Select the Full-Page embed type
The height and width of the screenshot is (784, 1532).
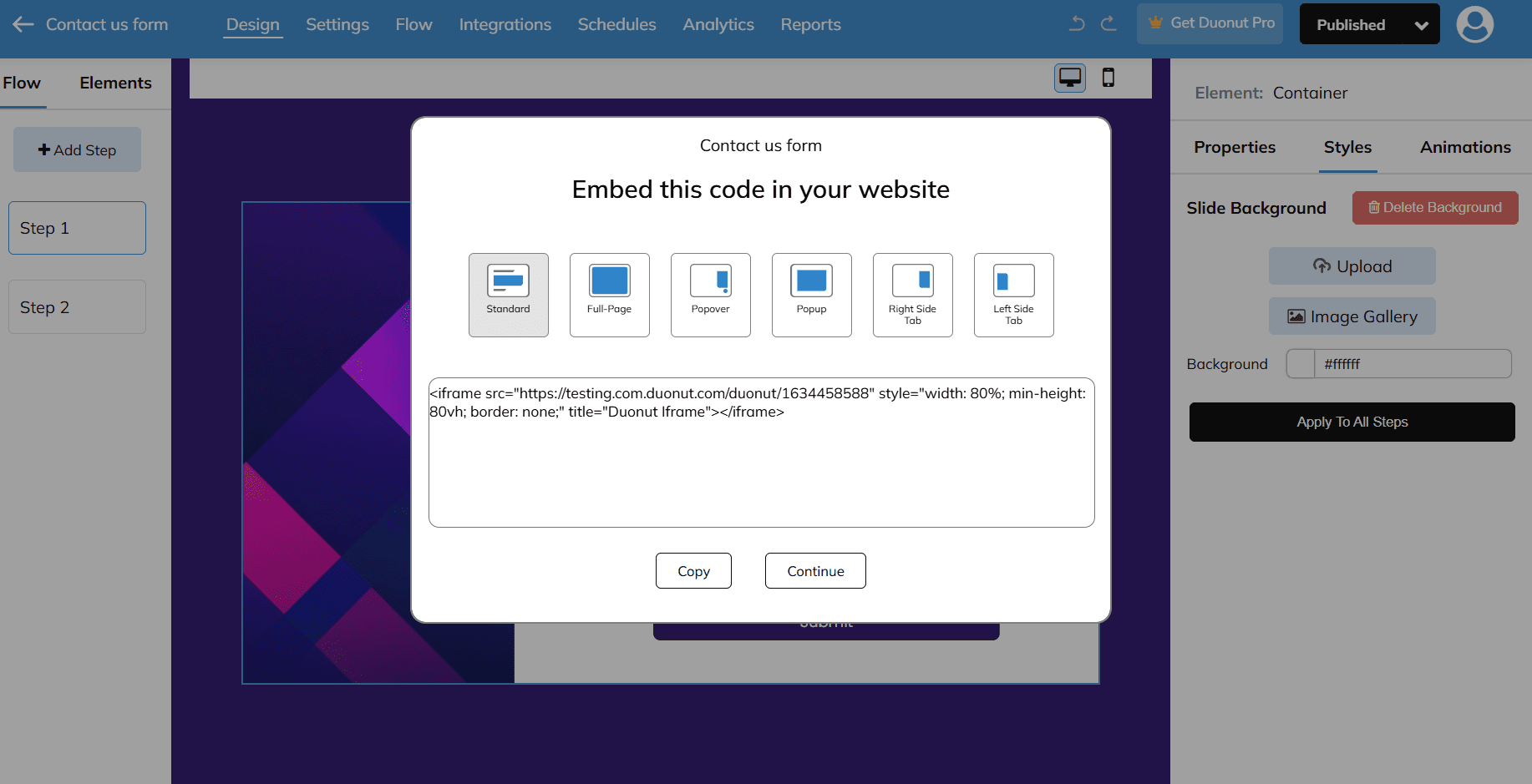point(609,295)
